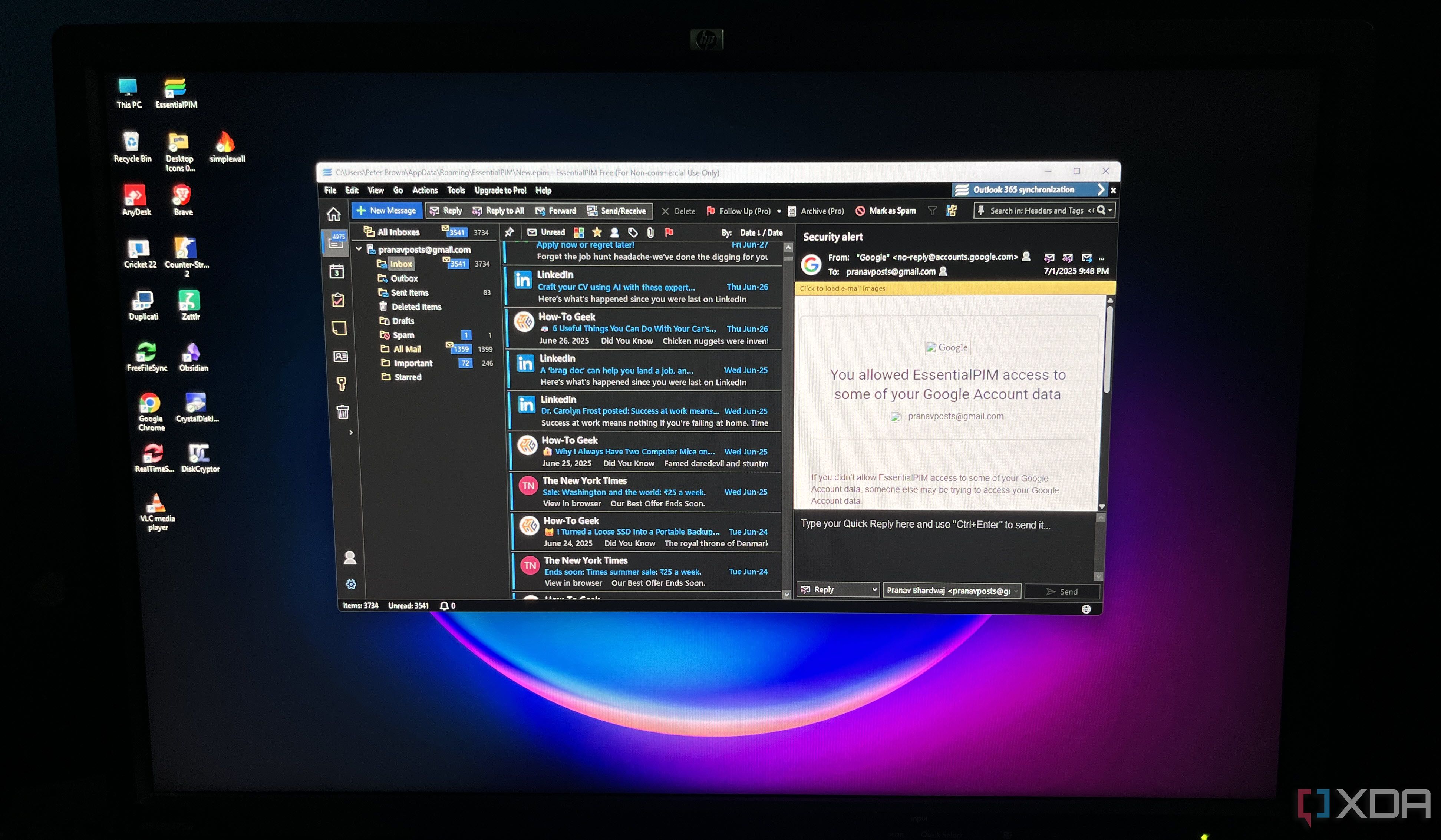Click the folder structure icon beside the funnel
Image resolution: width=1441 pixels, height=840 pixels.
[x=952, y=211]
